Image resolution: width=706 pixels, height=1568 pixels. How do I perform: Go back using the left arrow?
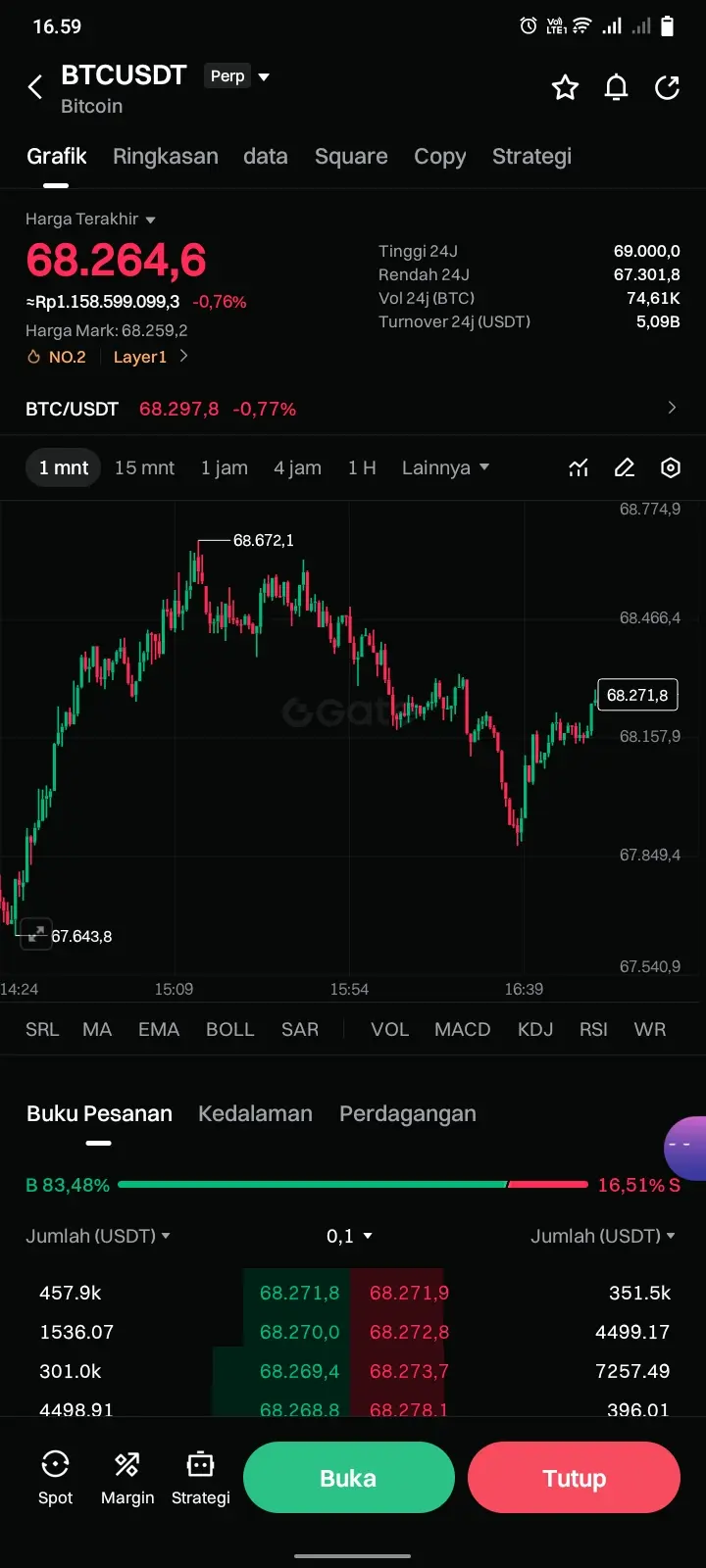(x=35, y=87)
